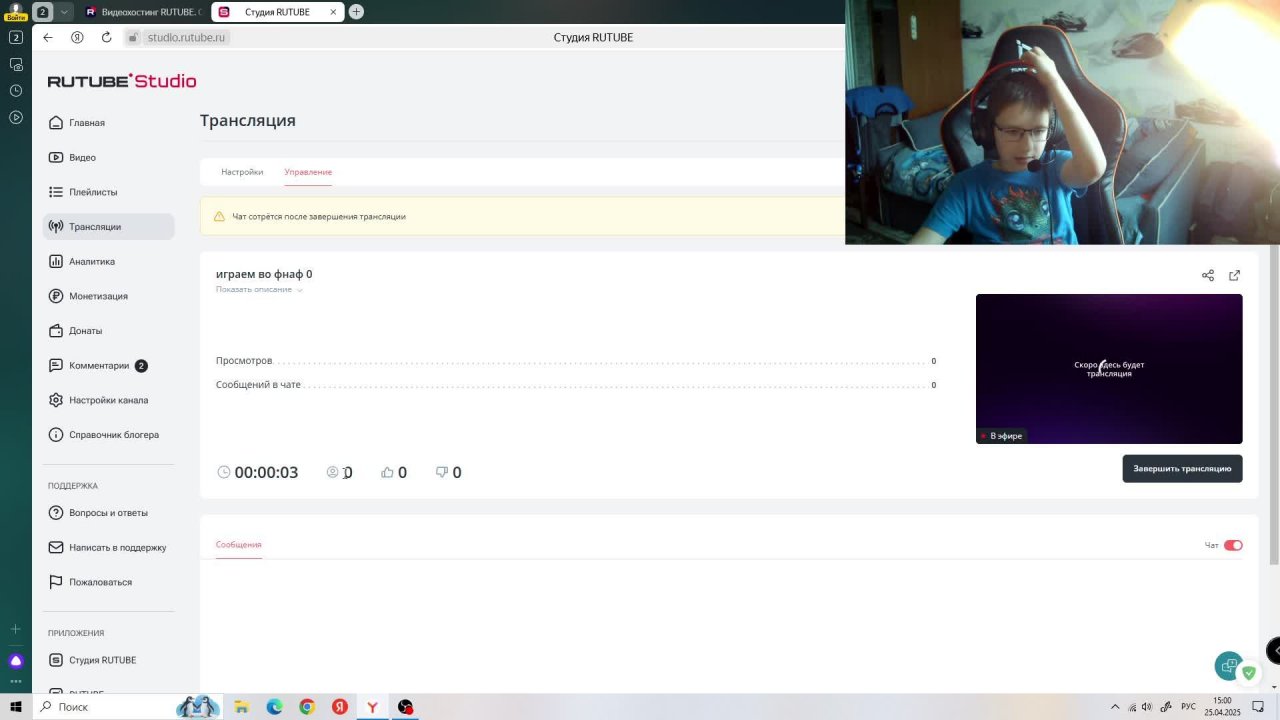Click the elapsed time 00:00:03

258,472
